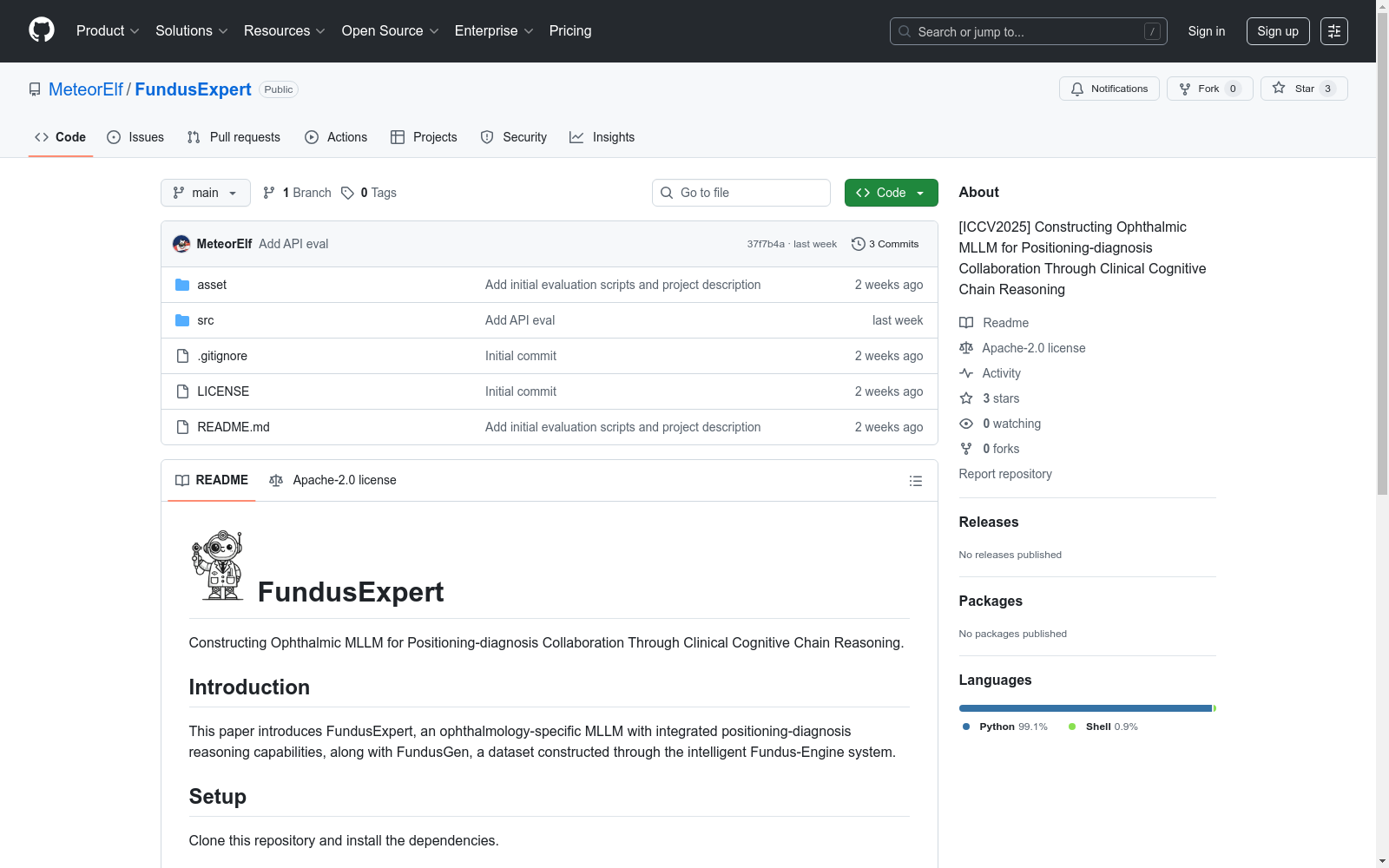Click the star icon beside 3 stars
Screen dimensions: 1389x868
click(x=966, y=398)
